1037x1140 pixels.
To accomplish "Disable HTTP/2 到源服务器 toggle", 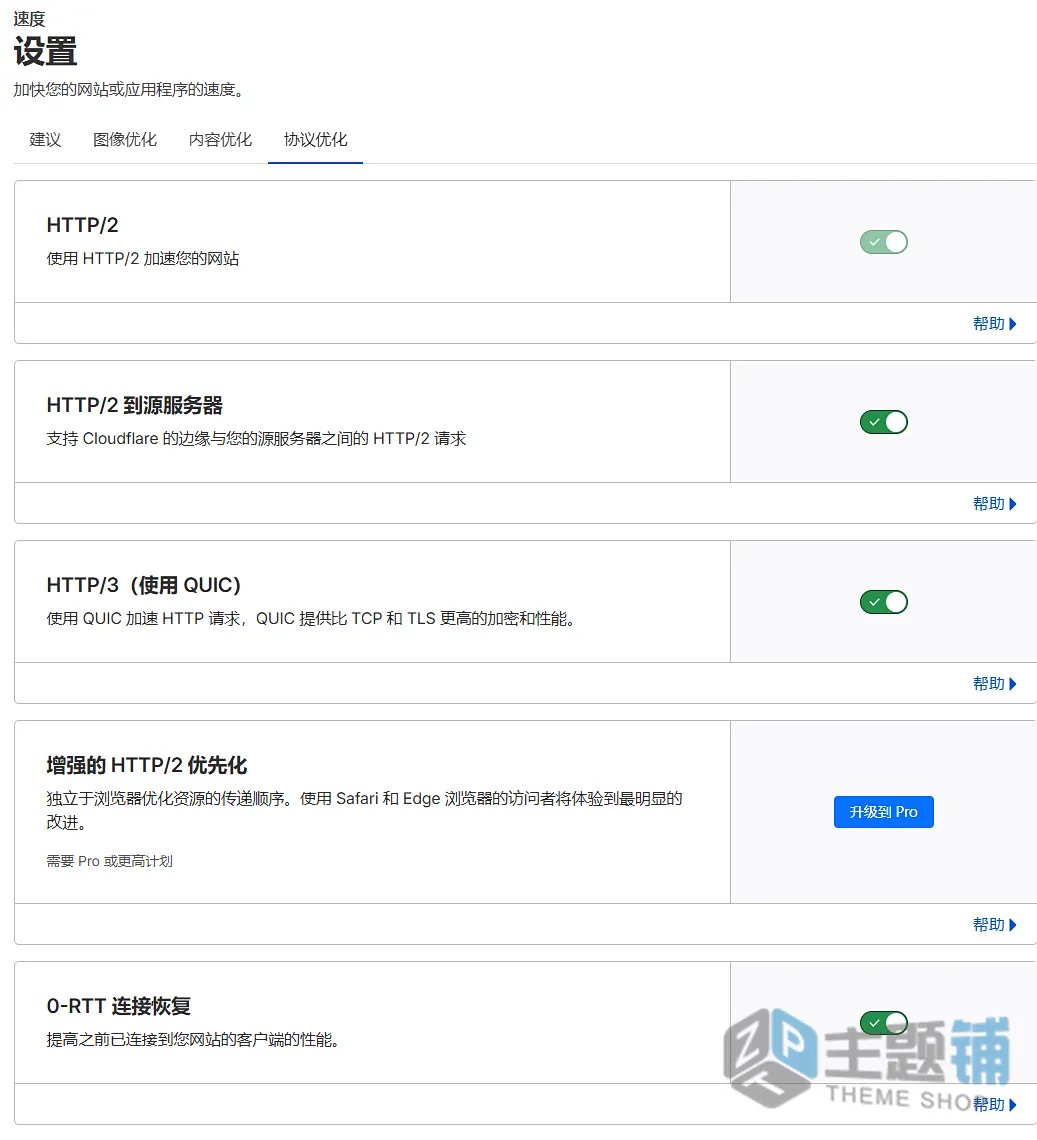I will 884,422.
